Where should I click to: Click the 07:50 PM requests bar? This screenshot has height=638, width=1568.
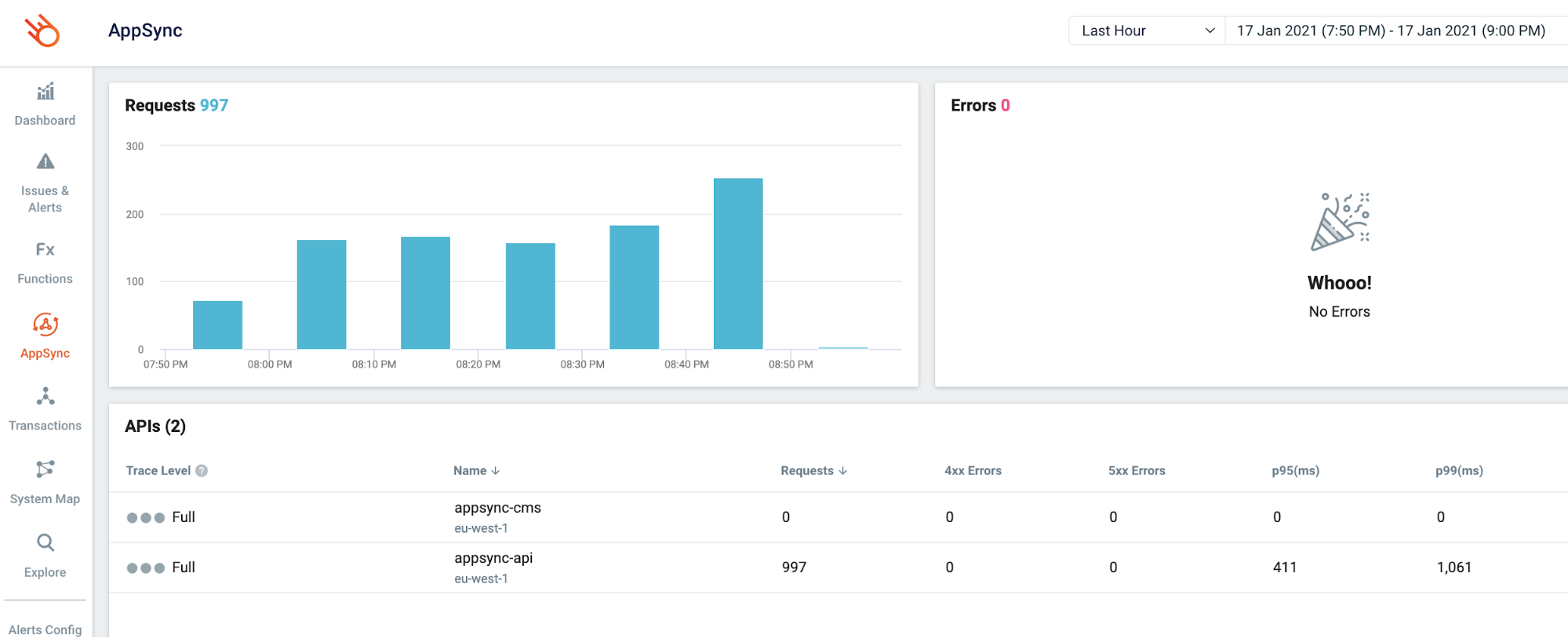(217, 324)
